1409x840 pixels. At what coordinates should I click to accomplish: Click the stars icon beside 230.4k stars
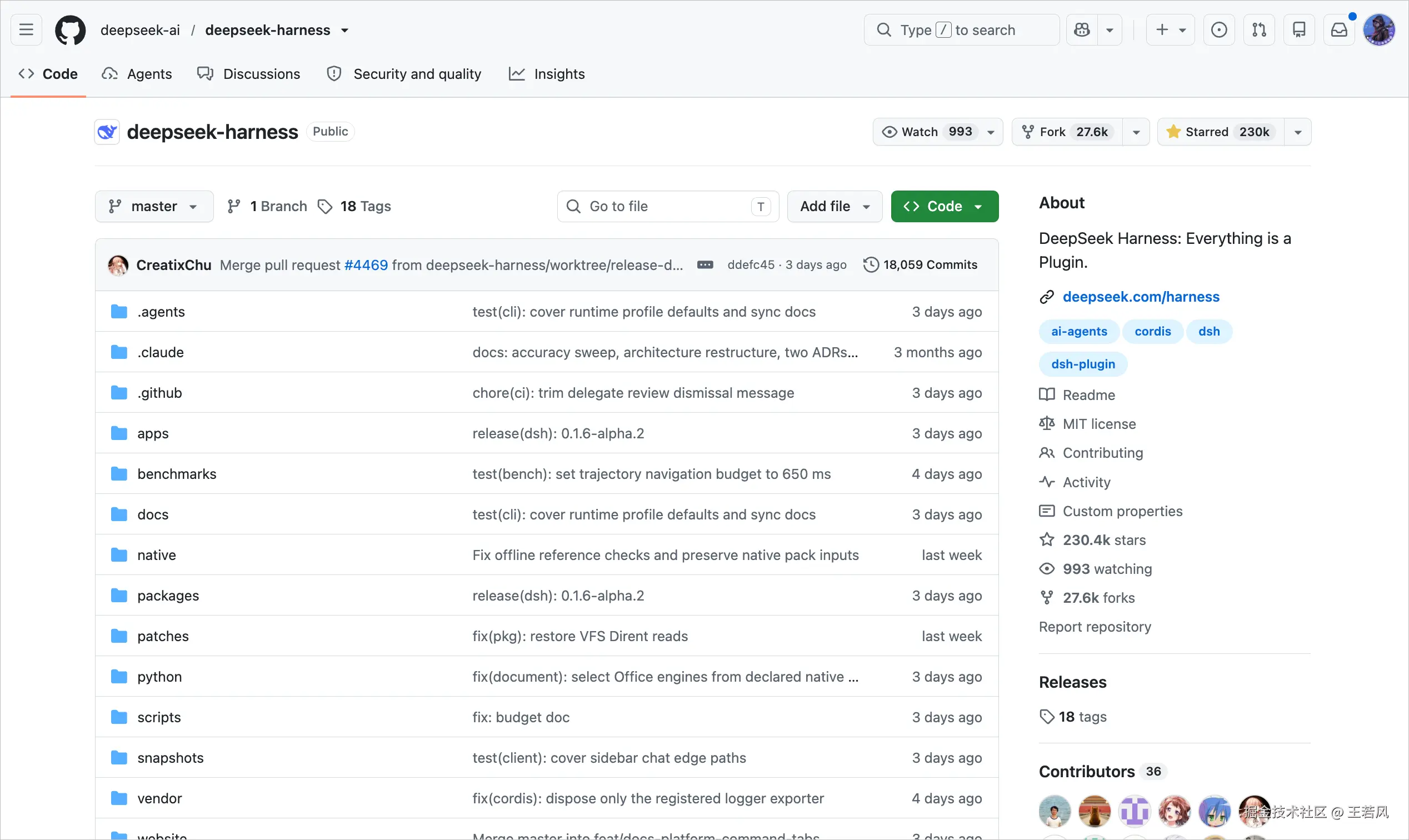coord(1047,540)
